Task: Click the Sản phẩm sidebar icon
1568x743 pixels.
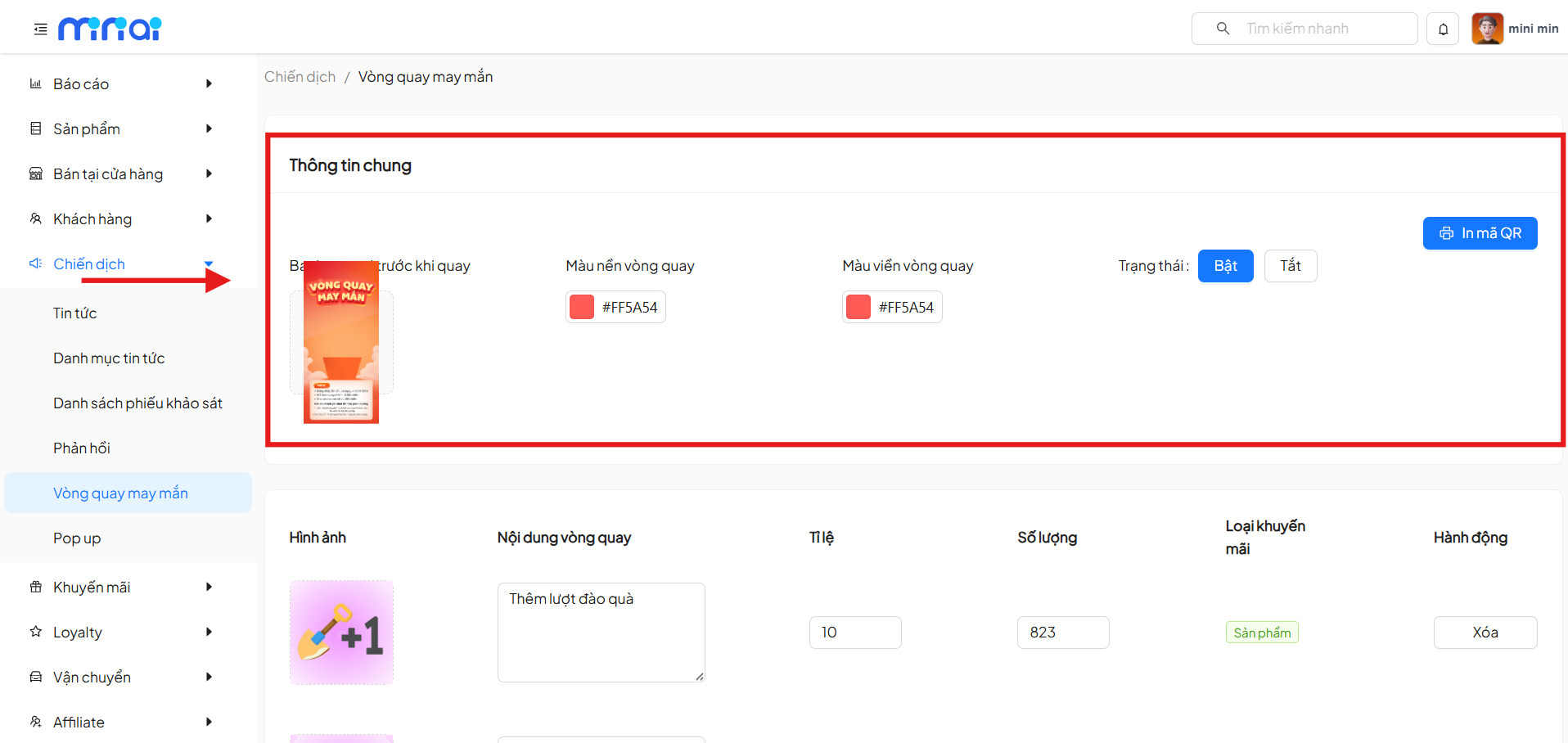Action: (35, 128)
